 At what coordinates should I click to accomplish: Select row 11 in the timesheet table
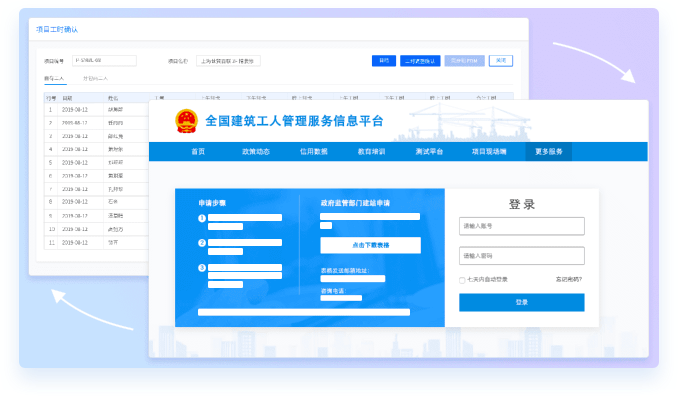[x=96, y=242]
